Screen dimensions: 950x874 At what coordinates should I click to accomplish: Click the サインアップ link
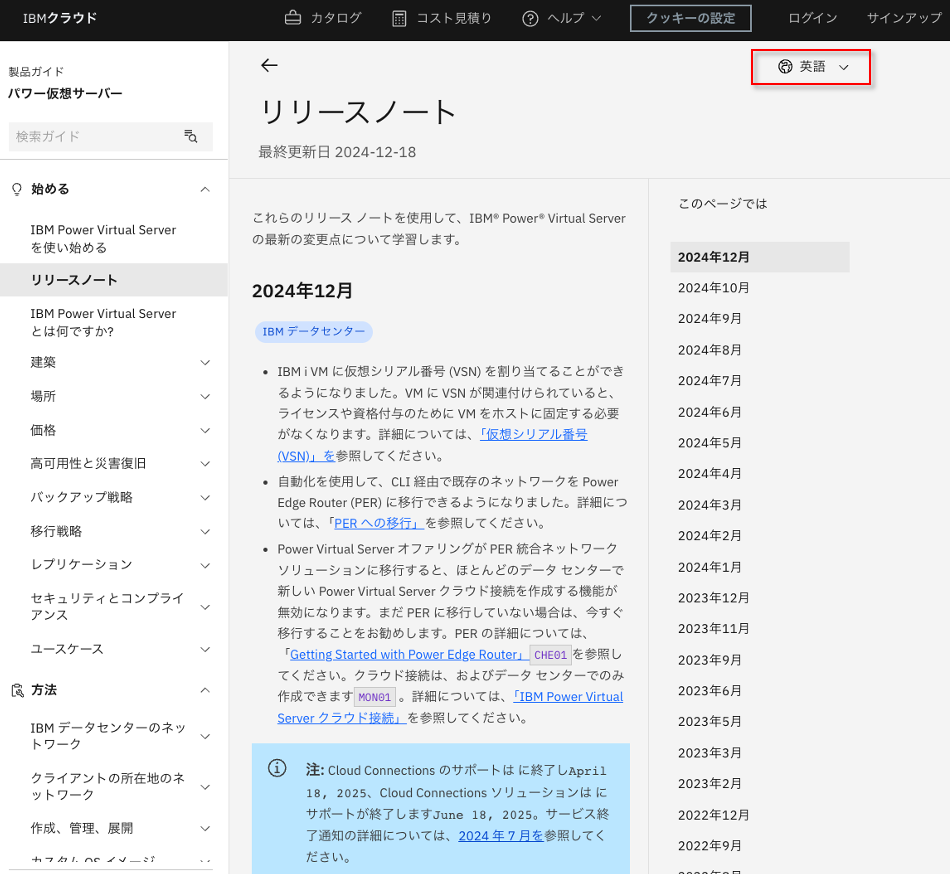click(x=904, y=18)
